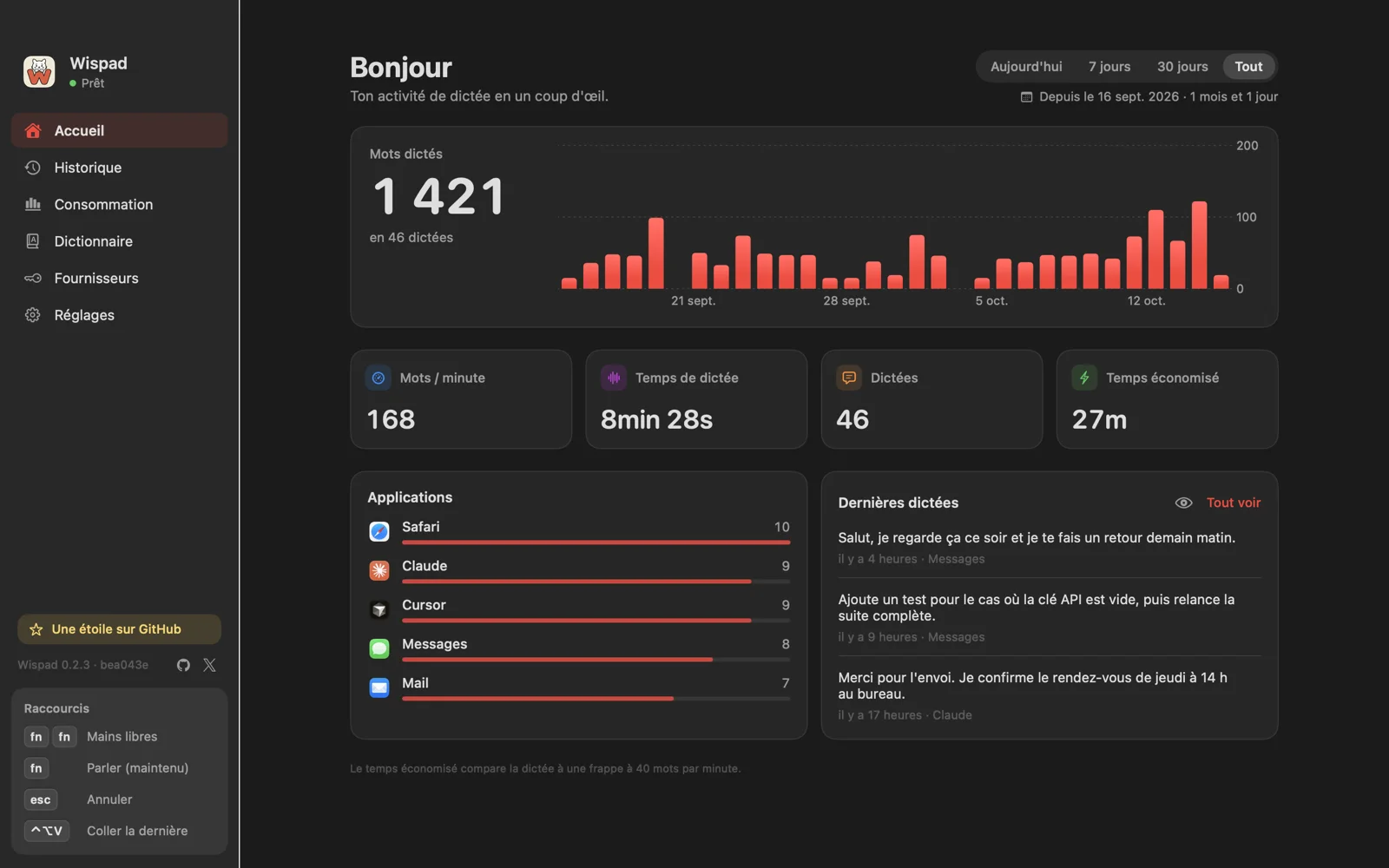Click the Wispad app logo
The width and height of the screenshot is (1389, 868).
39,72
